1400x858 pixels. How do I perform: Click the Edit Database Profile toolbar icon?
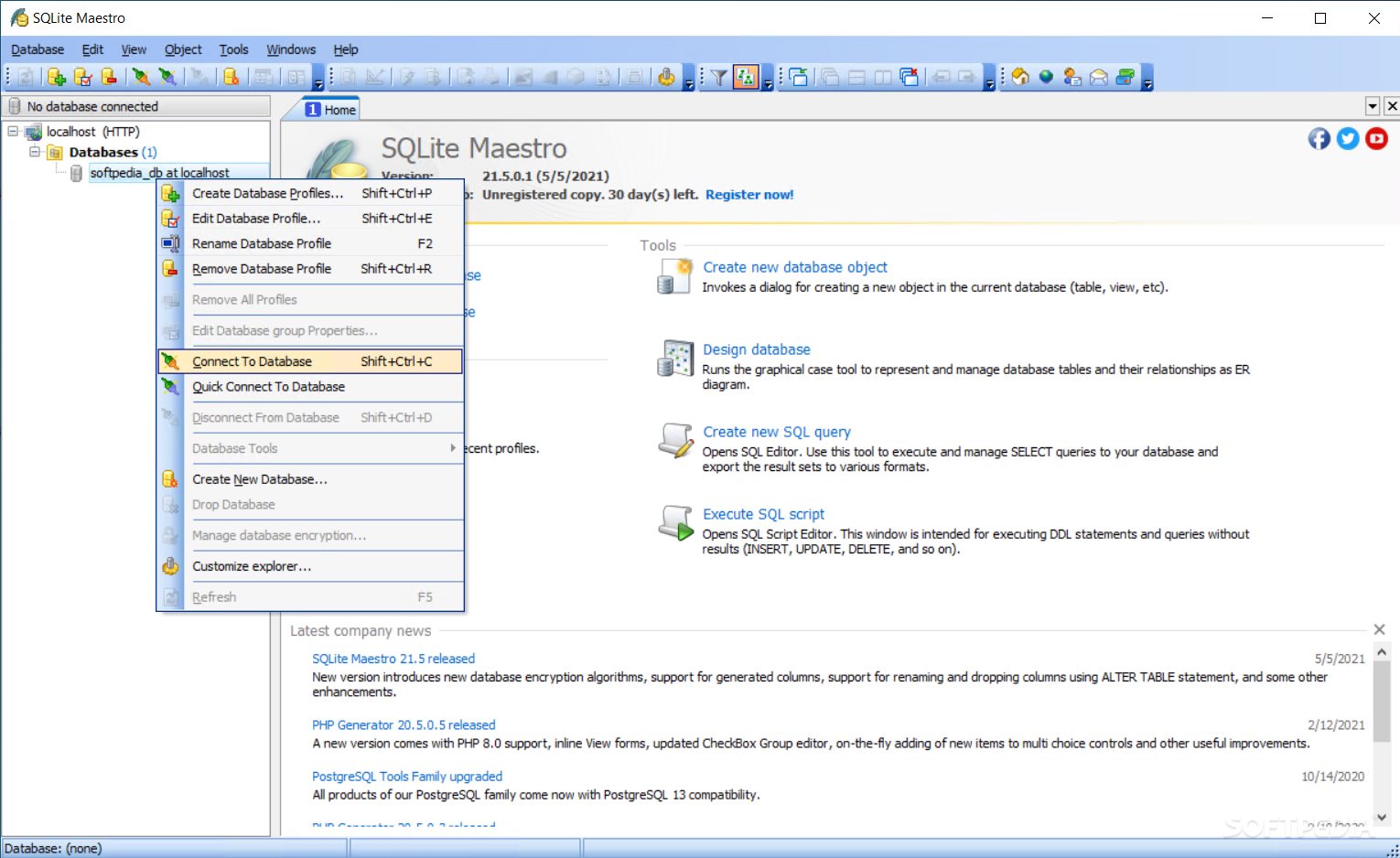[x=82, y=78]
